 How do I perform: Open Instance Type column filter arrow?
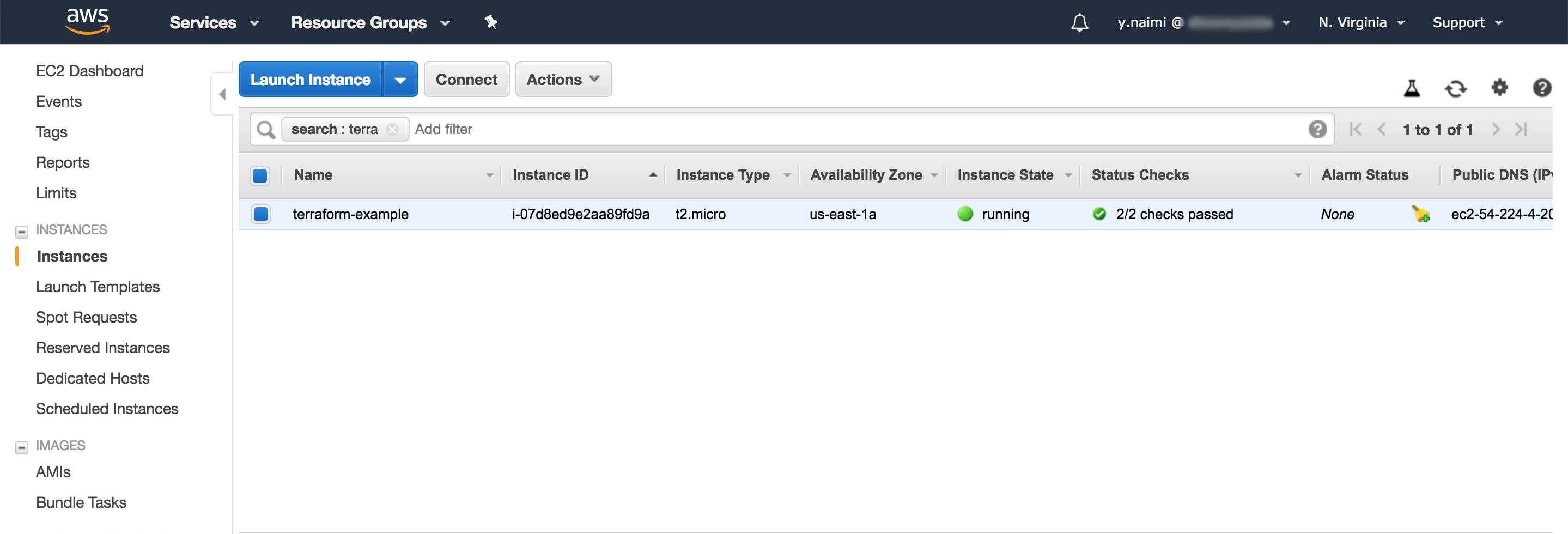click(786, 175)
